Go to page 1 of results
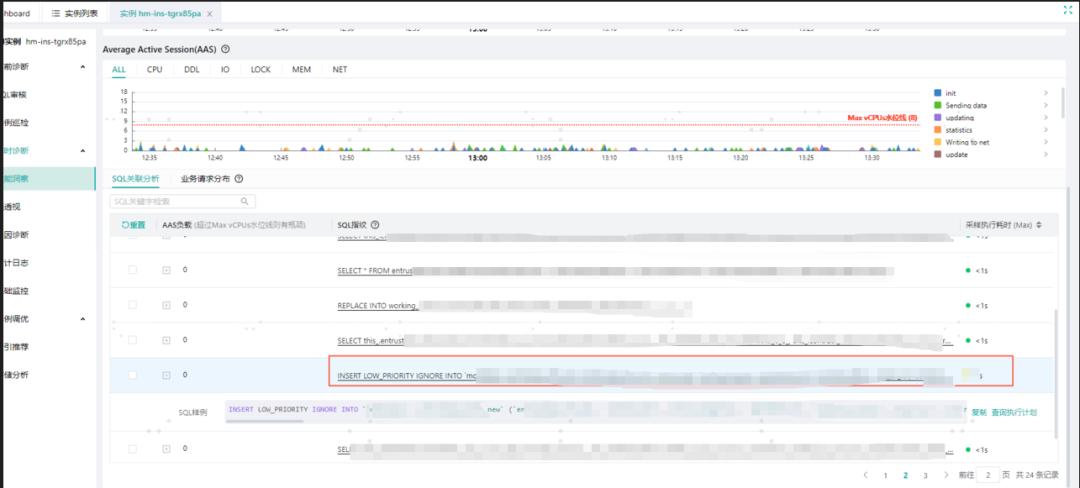 click(886, 475)
